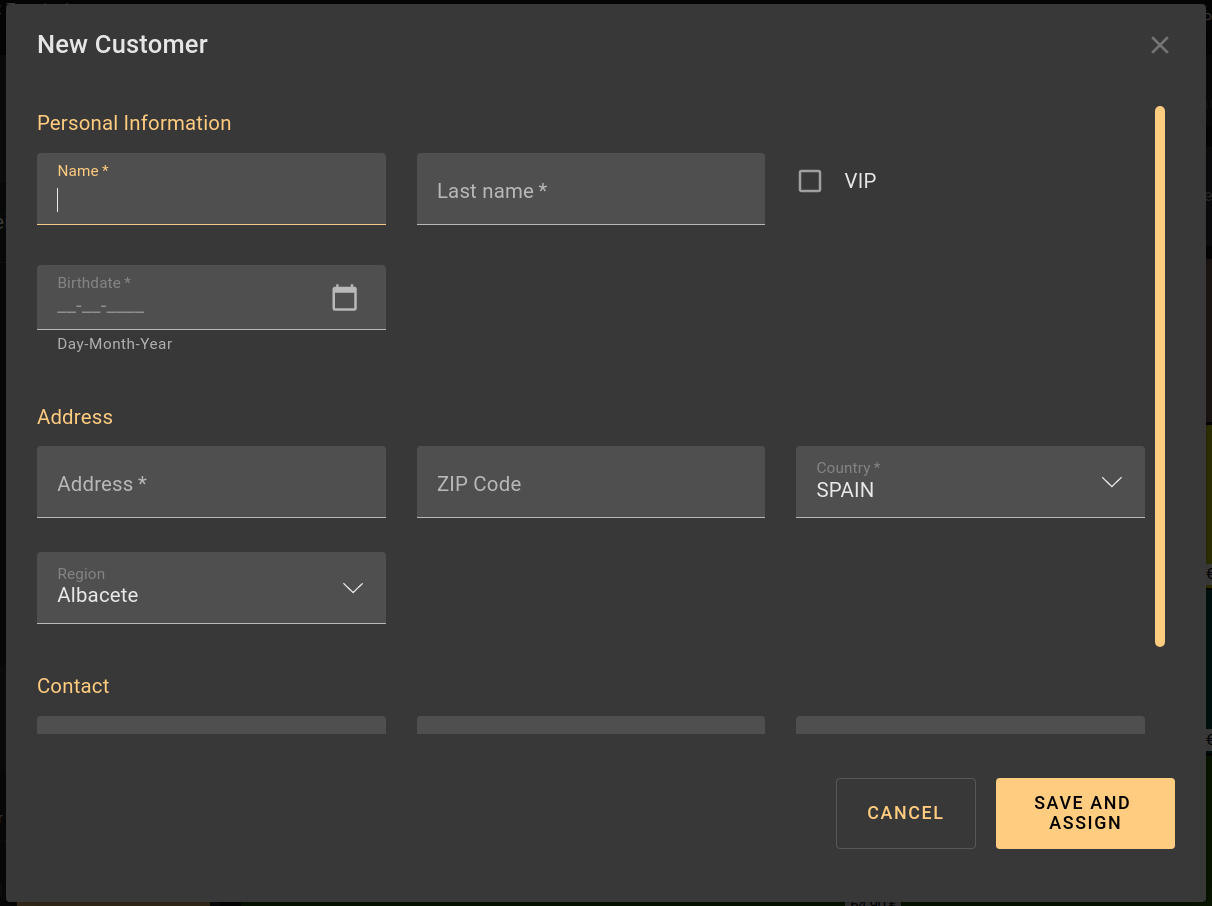Select the SPAIN country value
Image resolution: width=1212 pixels, height=906 pixels.
pos(845,490)
